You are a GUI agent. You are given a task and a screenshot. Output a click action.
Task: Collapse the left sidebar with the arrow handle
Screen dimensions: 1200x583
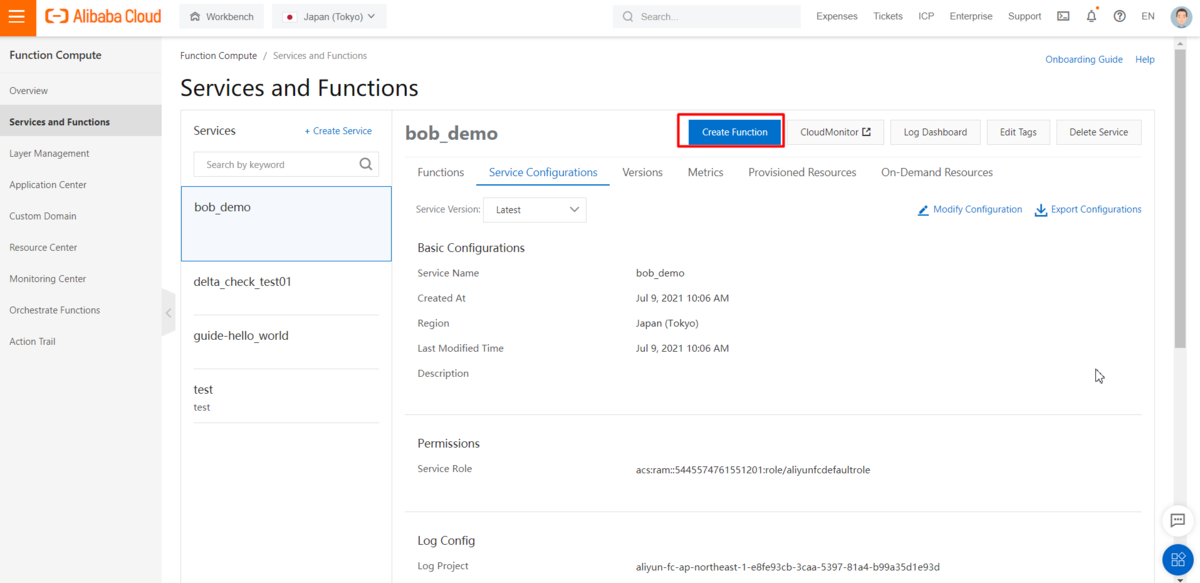(x=168, y=313)
